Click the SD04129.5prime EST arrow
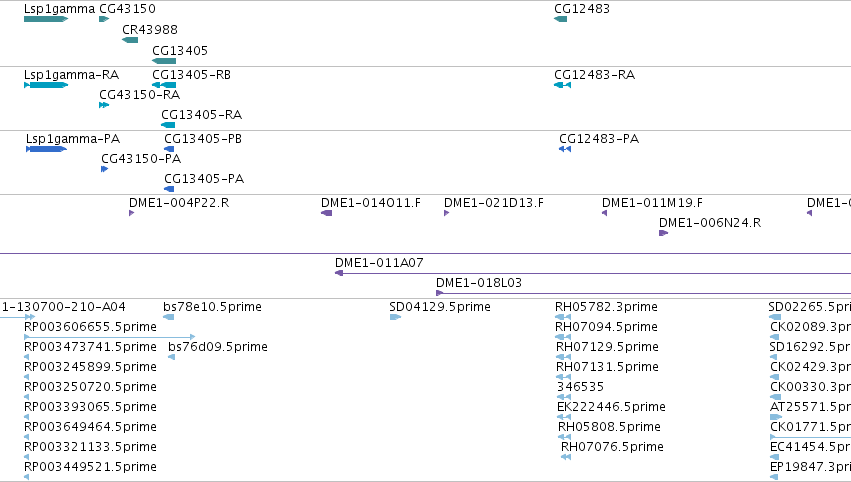The height and width of the screenshot is (482, 851). [395, 317]
